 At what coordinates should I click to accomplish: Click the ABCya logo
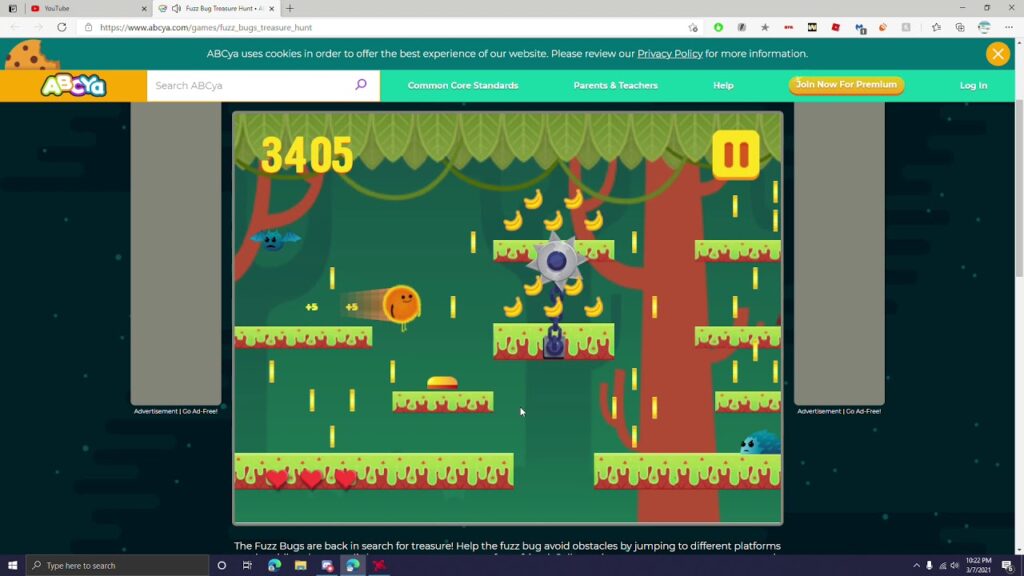[x=73, y=86]
